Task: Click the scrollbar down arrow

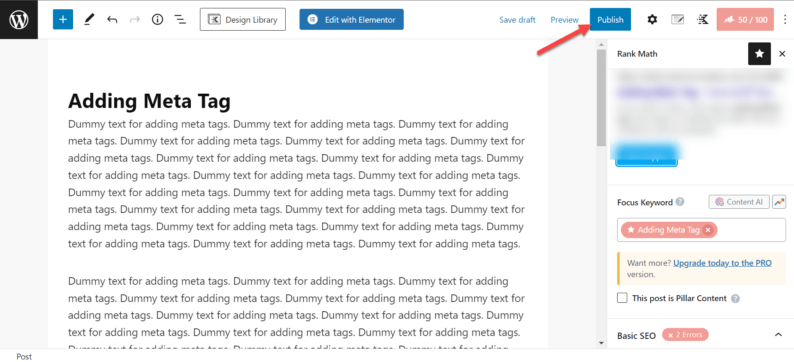Action: (601, 343)
